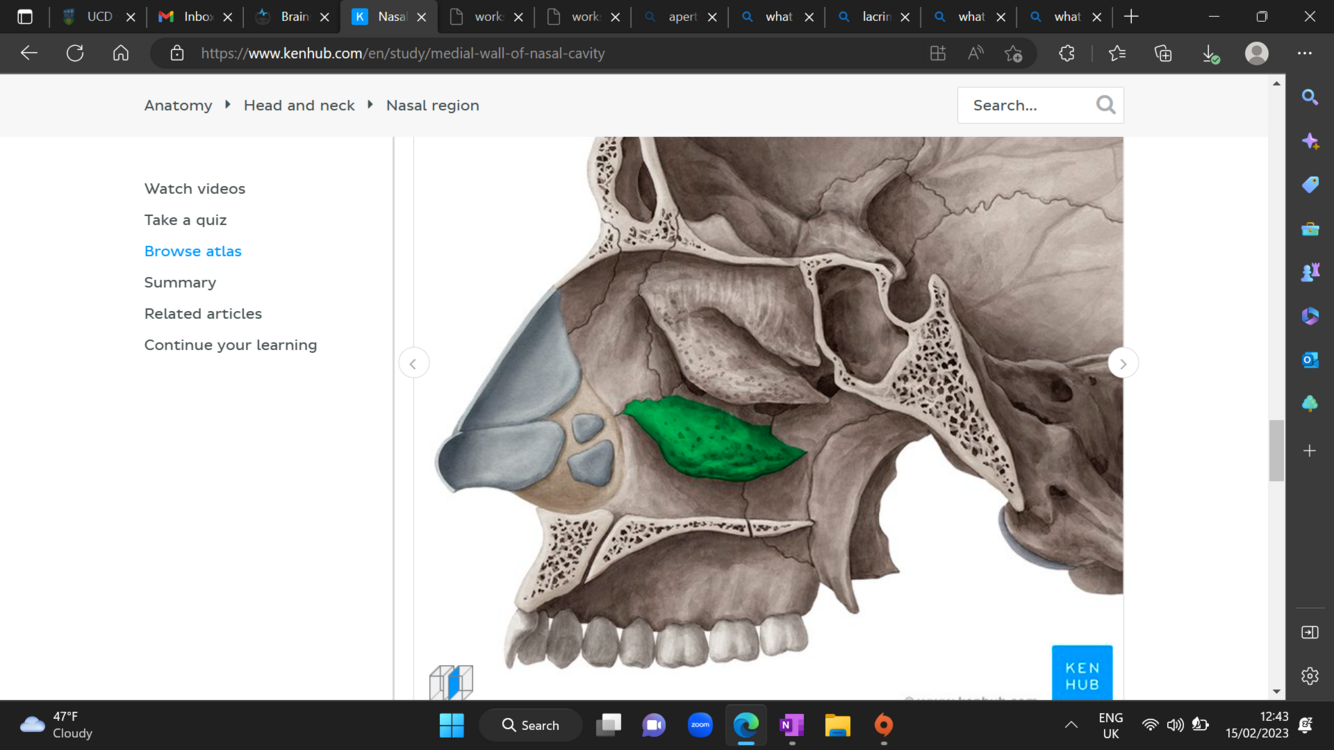Viewport: 1334px width, 750px height.
Task: Switch to the 'lacrin' search tab
Action: point(874,17)
